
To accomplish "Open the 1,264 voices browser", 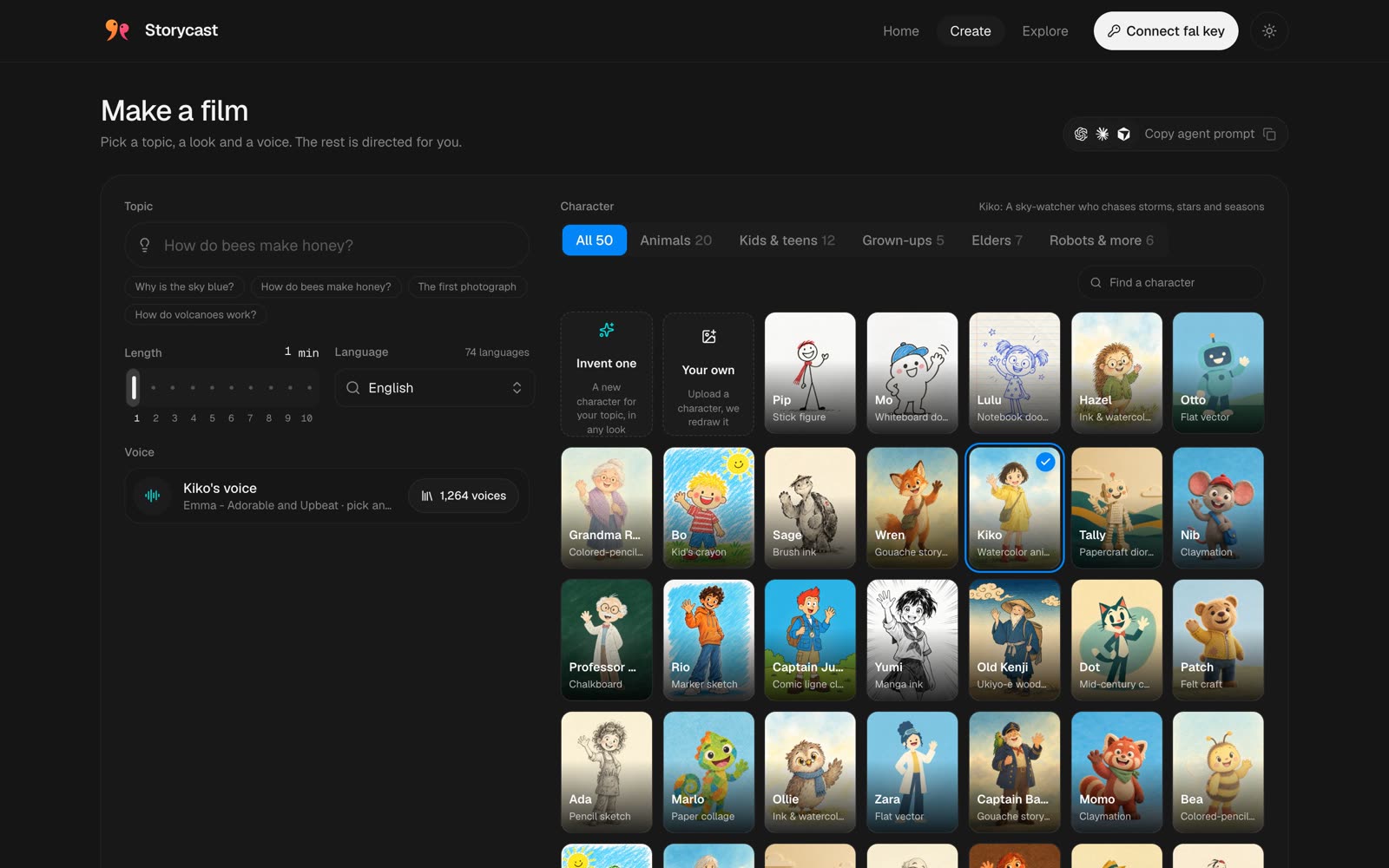I will pos(464,496).
